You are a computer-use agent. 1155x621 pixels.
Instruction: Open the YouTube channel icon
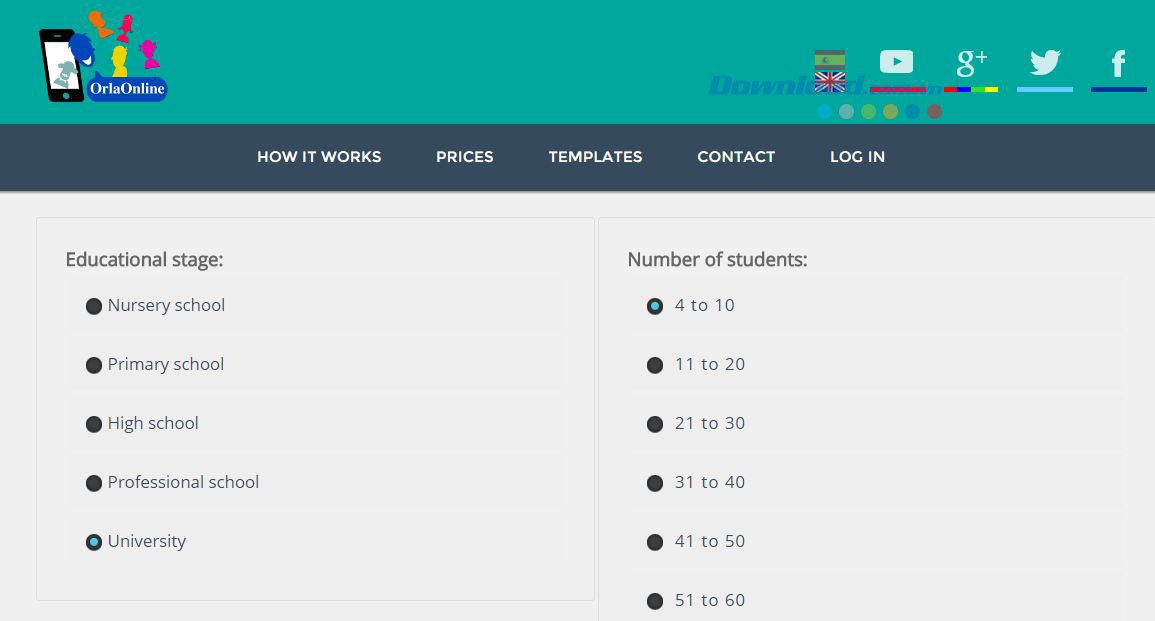tap(896, 62)
